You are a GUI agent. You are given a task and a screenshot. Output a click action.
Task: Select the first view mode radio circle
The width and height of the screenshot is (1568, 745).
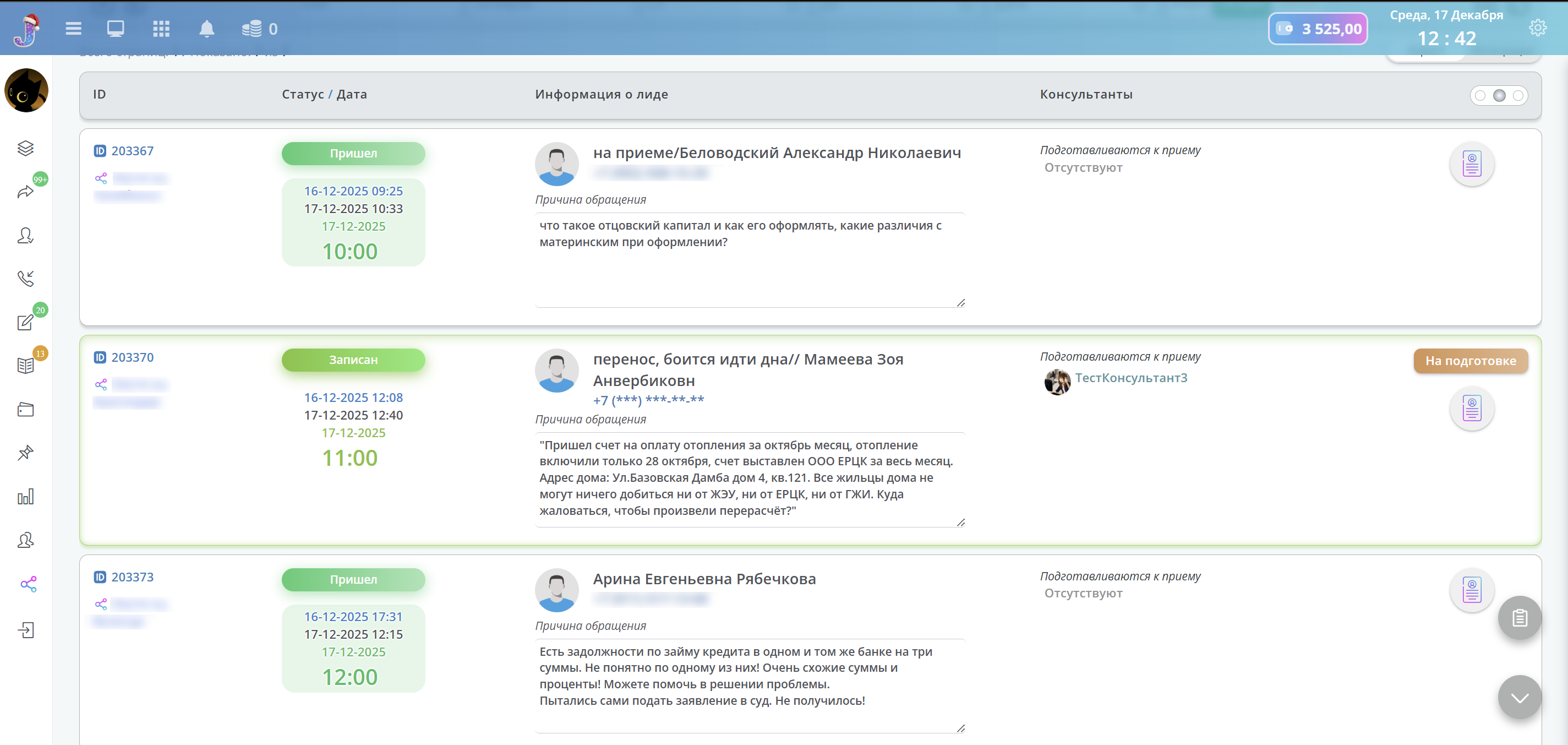point(1480,96)
